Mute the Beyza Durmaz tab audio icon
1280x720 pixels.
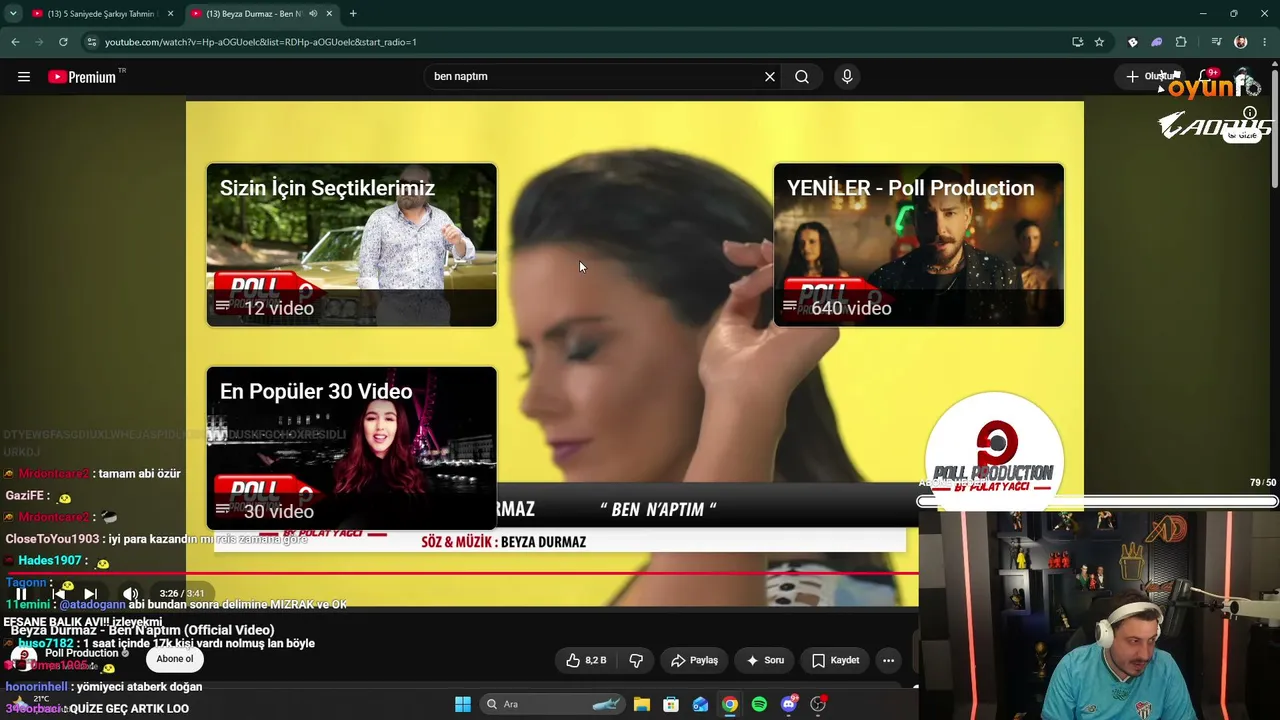pos(313,14)
